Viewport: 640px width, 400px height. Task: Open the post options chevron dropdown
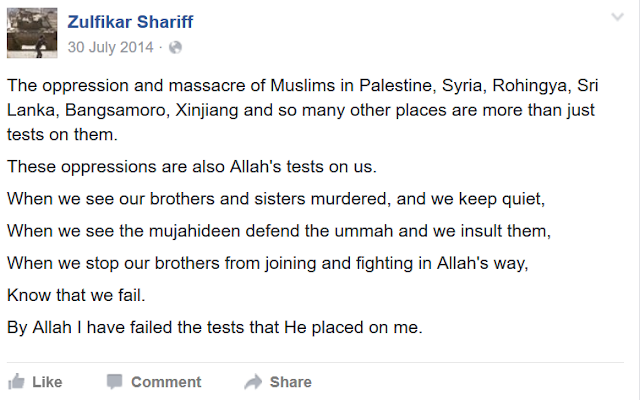pos(617,17)
